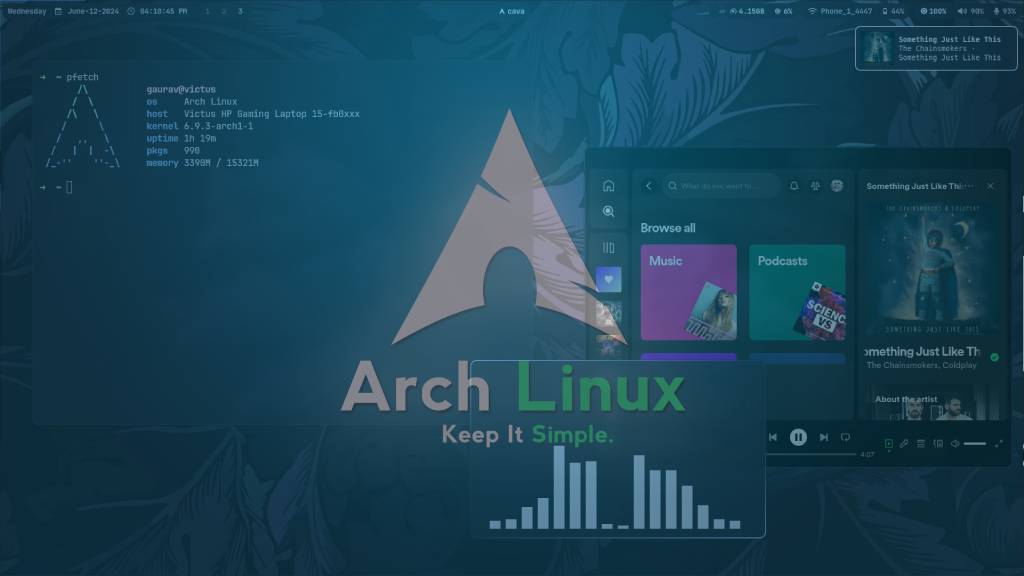Screen dimensions: 1024x576
Task: Open album art in Now Playing panel
Action: pyautogui.click(x=932, y=269)
